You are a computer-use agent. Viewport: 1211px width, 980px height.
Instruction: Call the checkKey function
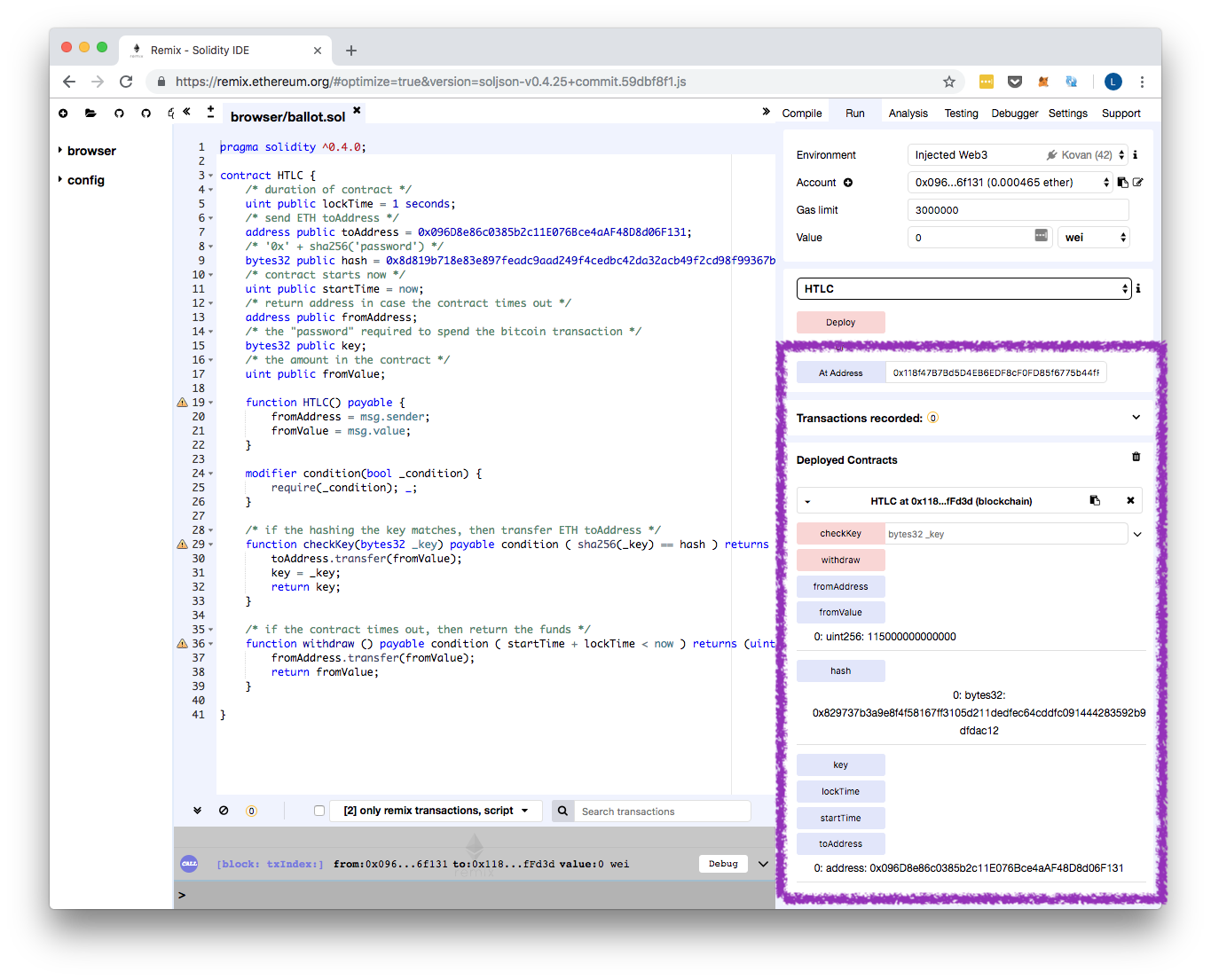pos(841,534)
